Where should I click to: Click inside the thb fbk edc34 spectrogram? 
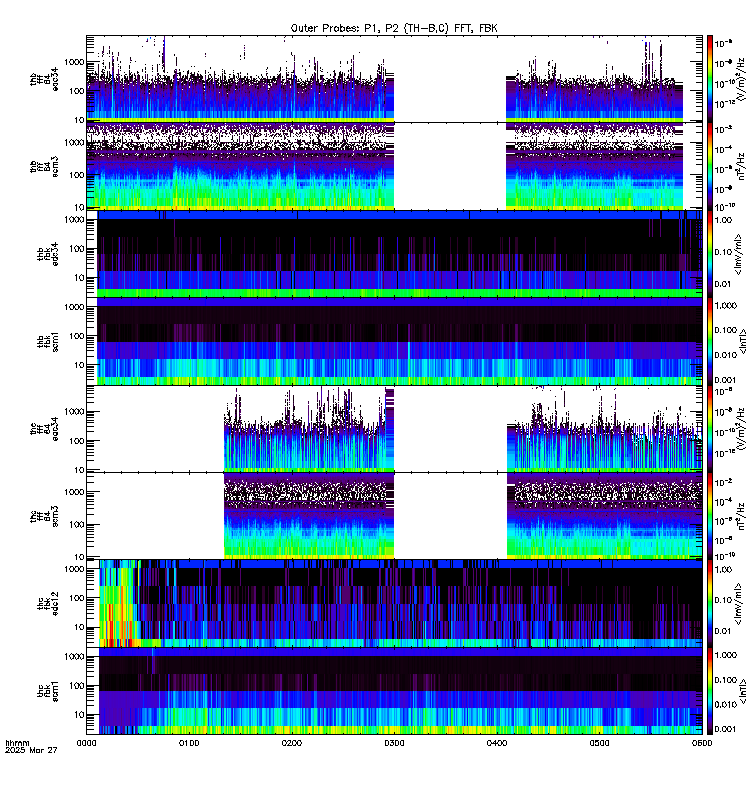pyautogui.click(x=394, y=254)
